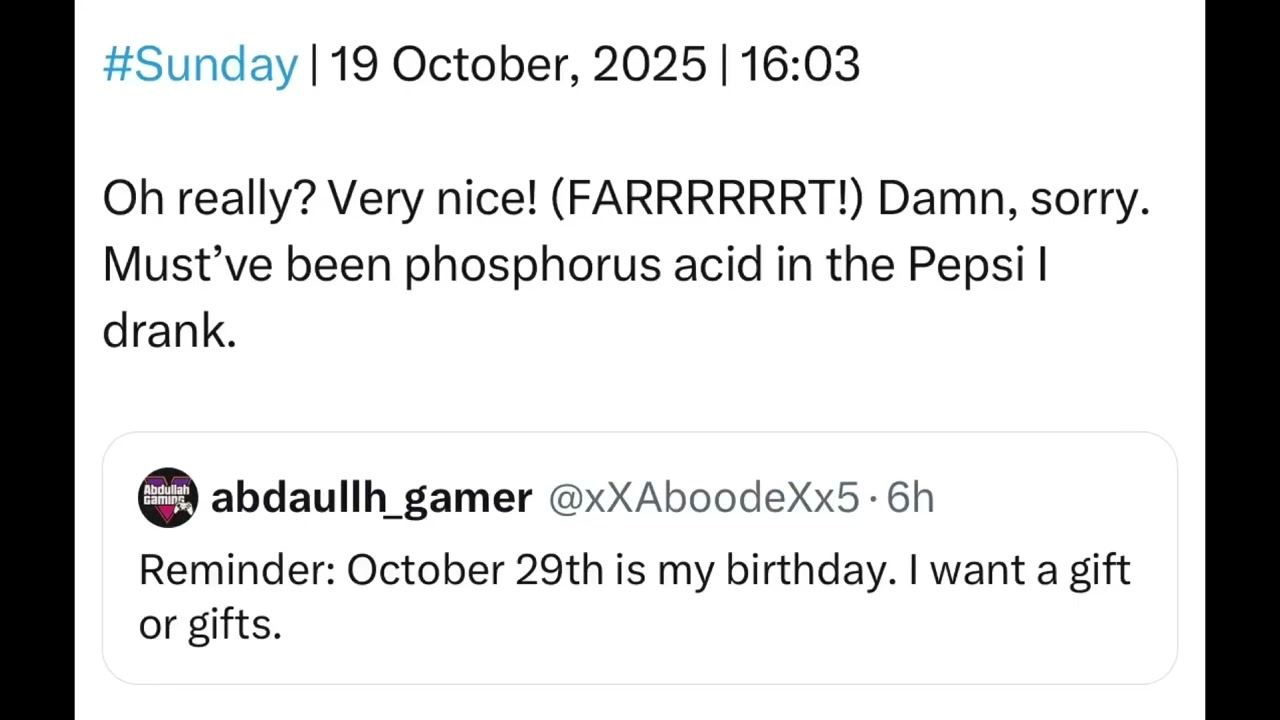Viewport: 1280px width, 720px height.
Task: Click the 16:03 time text
Action: coord(800,65)
